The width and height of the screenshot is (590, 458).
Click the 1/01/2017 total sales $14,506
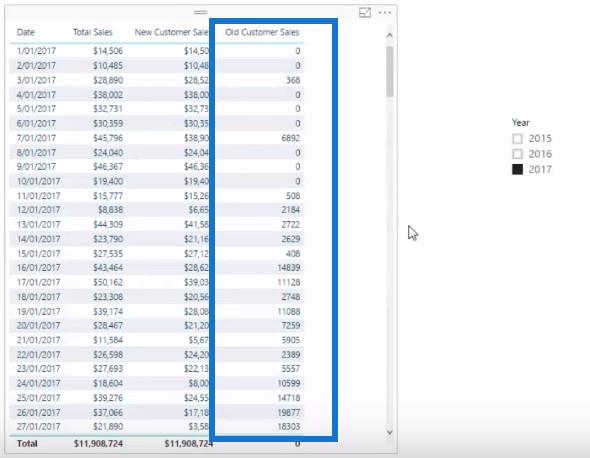pos(108,51)
